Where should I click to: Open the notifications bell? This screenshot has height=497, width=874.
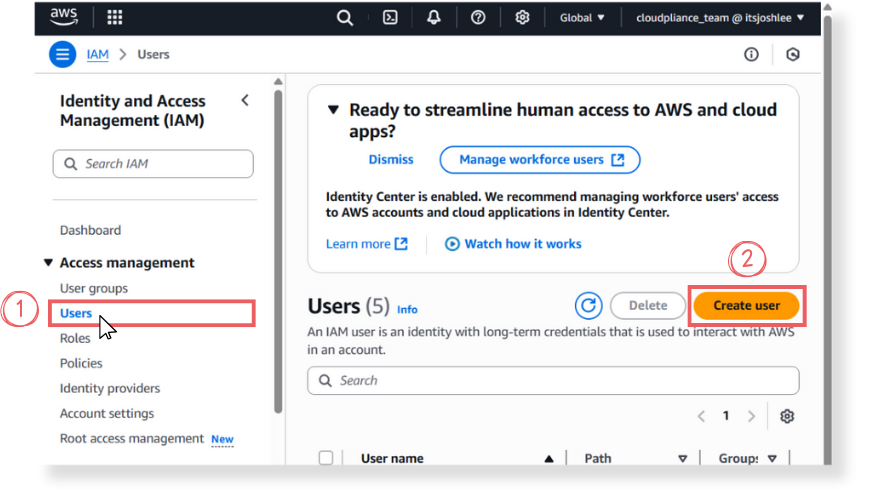click(x=434, y=17)
